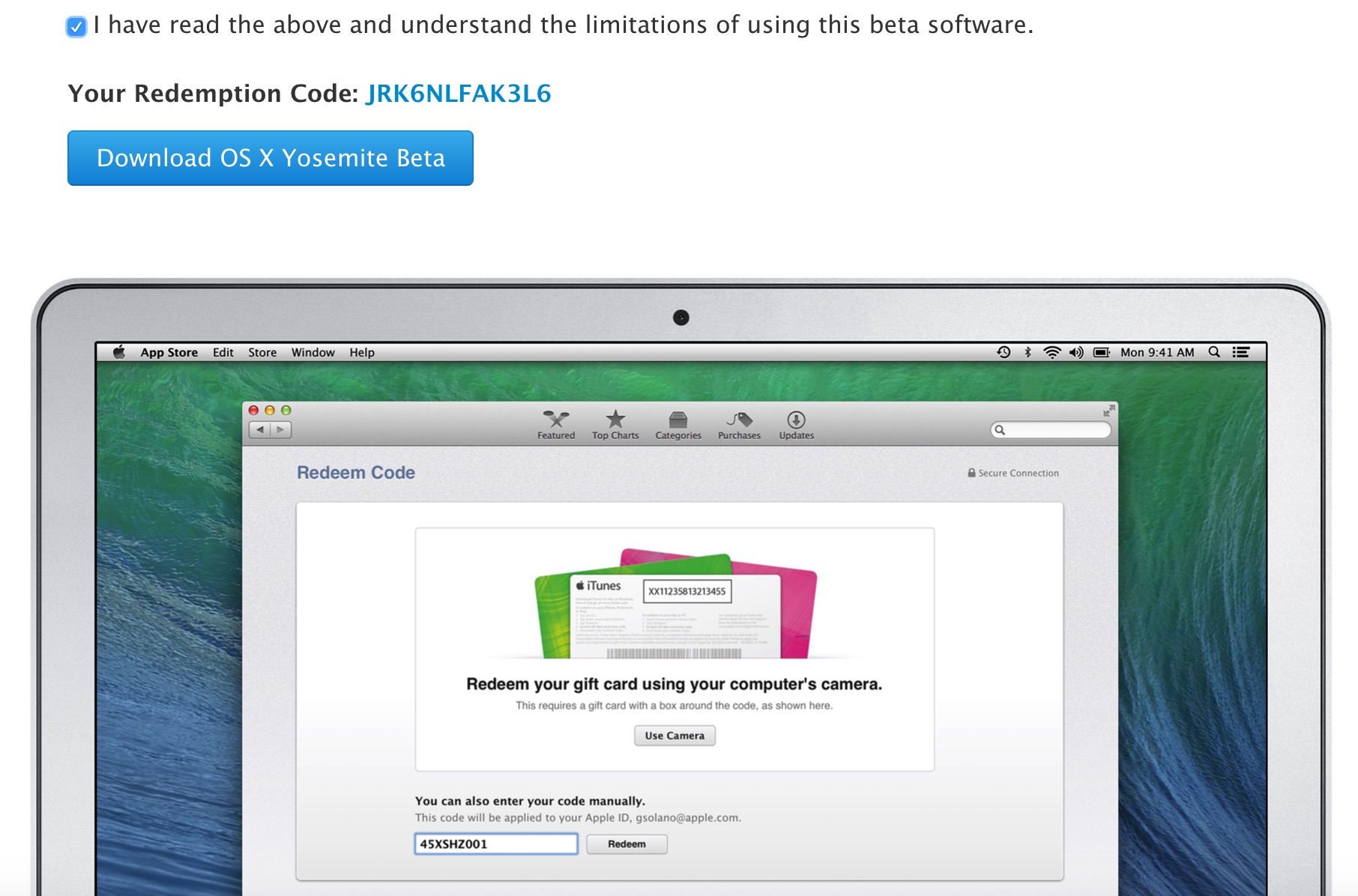Viewport: 1358px width, 896px height.
Task: Select the Featured section icon
Action: tap(555, 423)
